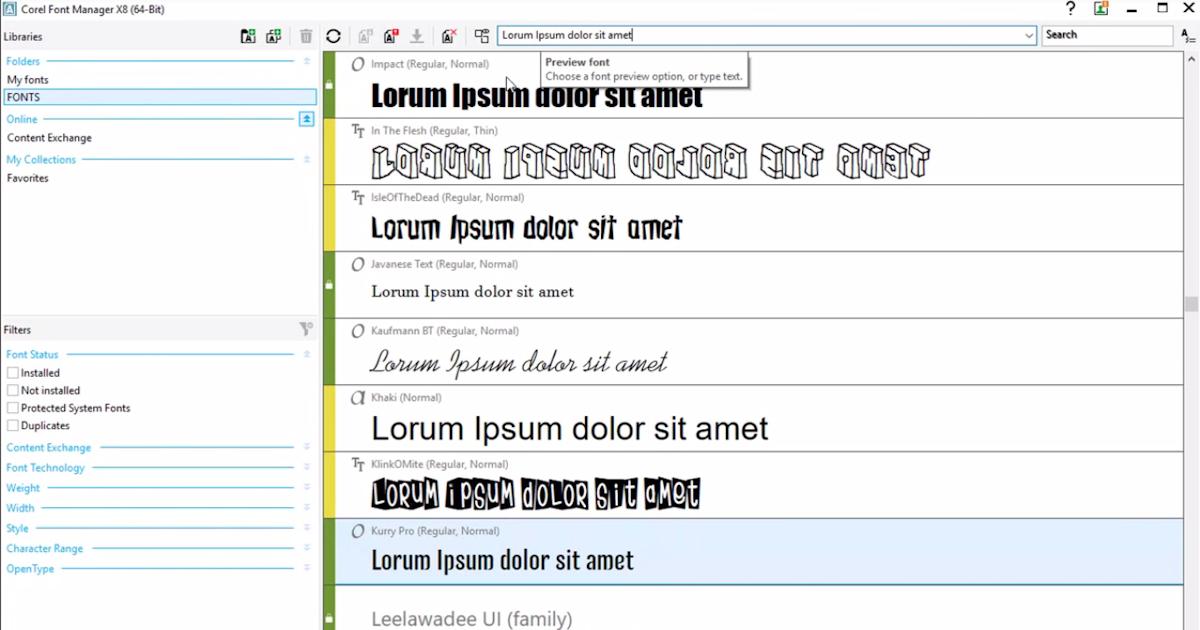Click the clear filters funnel icon
Image resolution: width=1200 pixels, height=630 pixels.
306,329
